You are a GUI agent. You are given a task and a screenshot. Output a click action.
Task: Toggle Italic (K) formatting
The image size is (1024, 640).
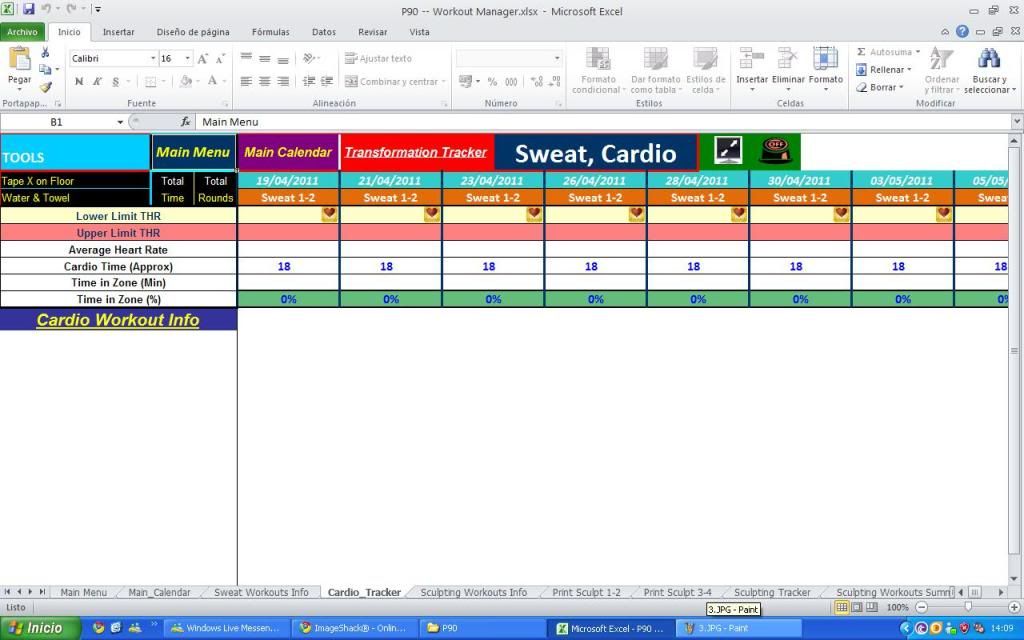97,82
